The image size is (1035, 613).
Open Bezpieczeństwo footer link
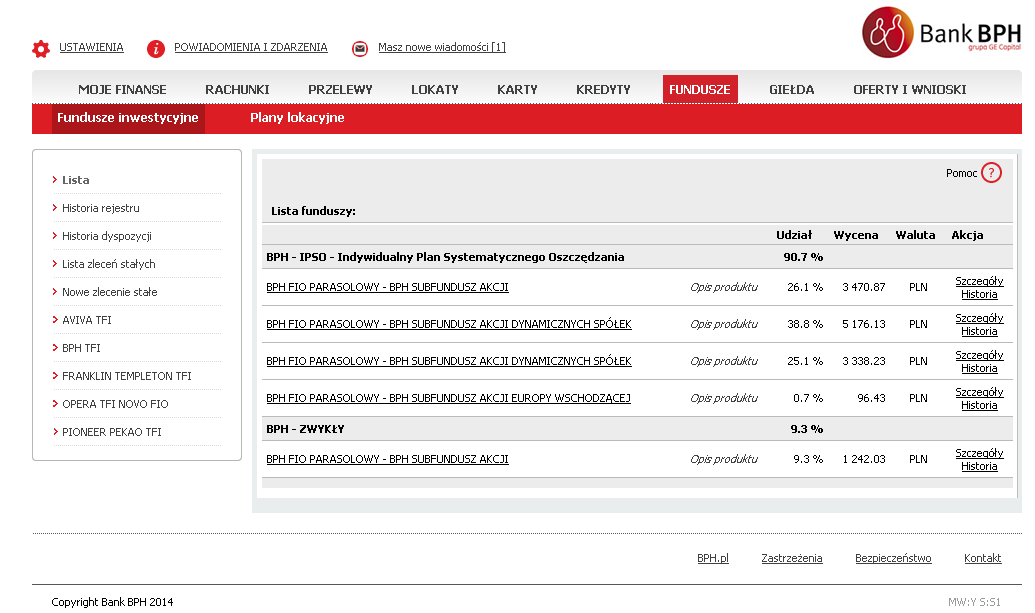point(893,558)
